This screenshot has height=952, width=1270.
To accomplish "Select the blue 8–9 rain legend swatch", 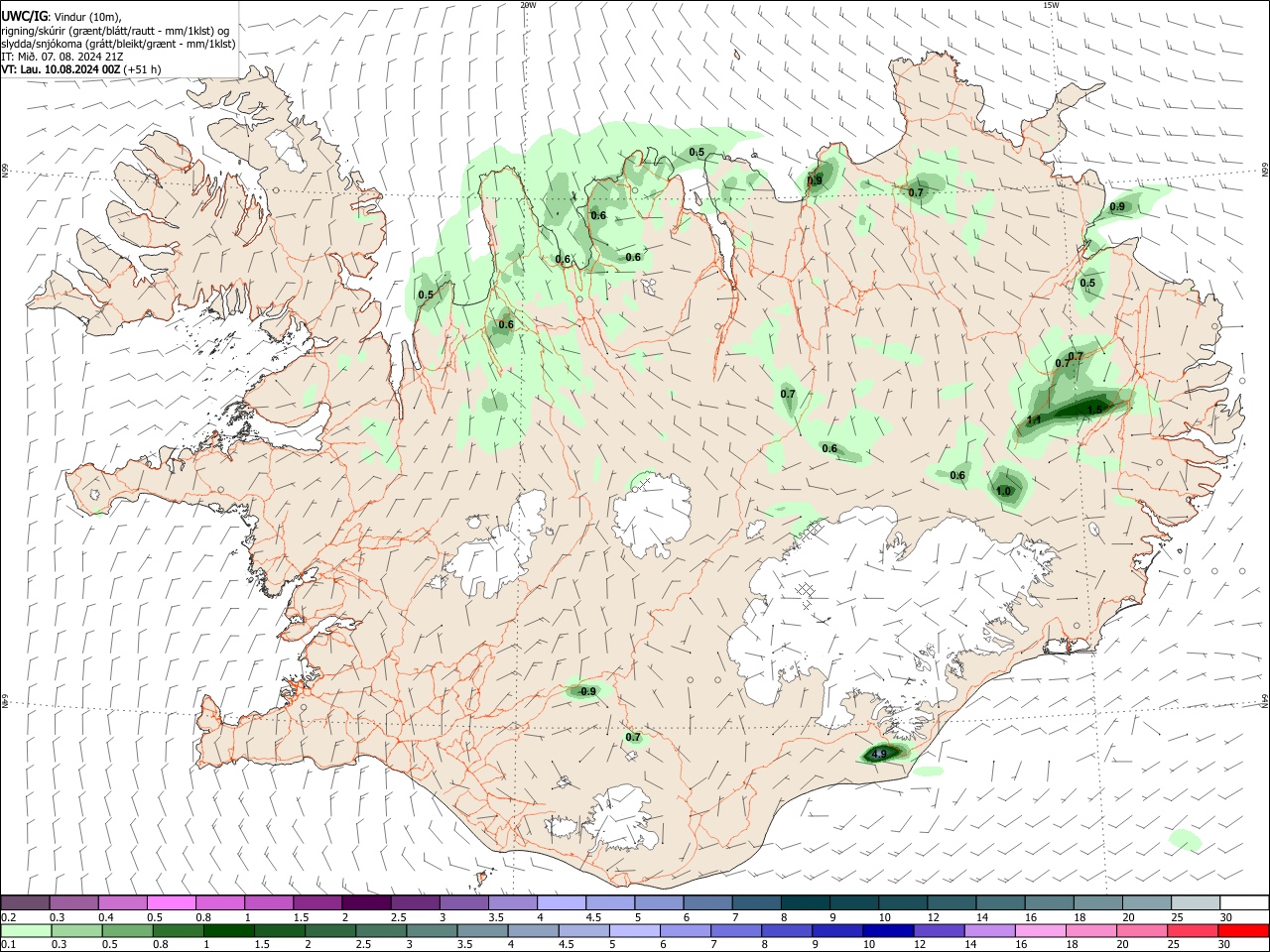I will (x=787, y=931).
